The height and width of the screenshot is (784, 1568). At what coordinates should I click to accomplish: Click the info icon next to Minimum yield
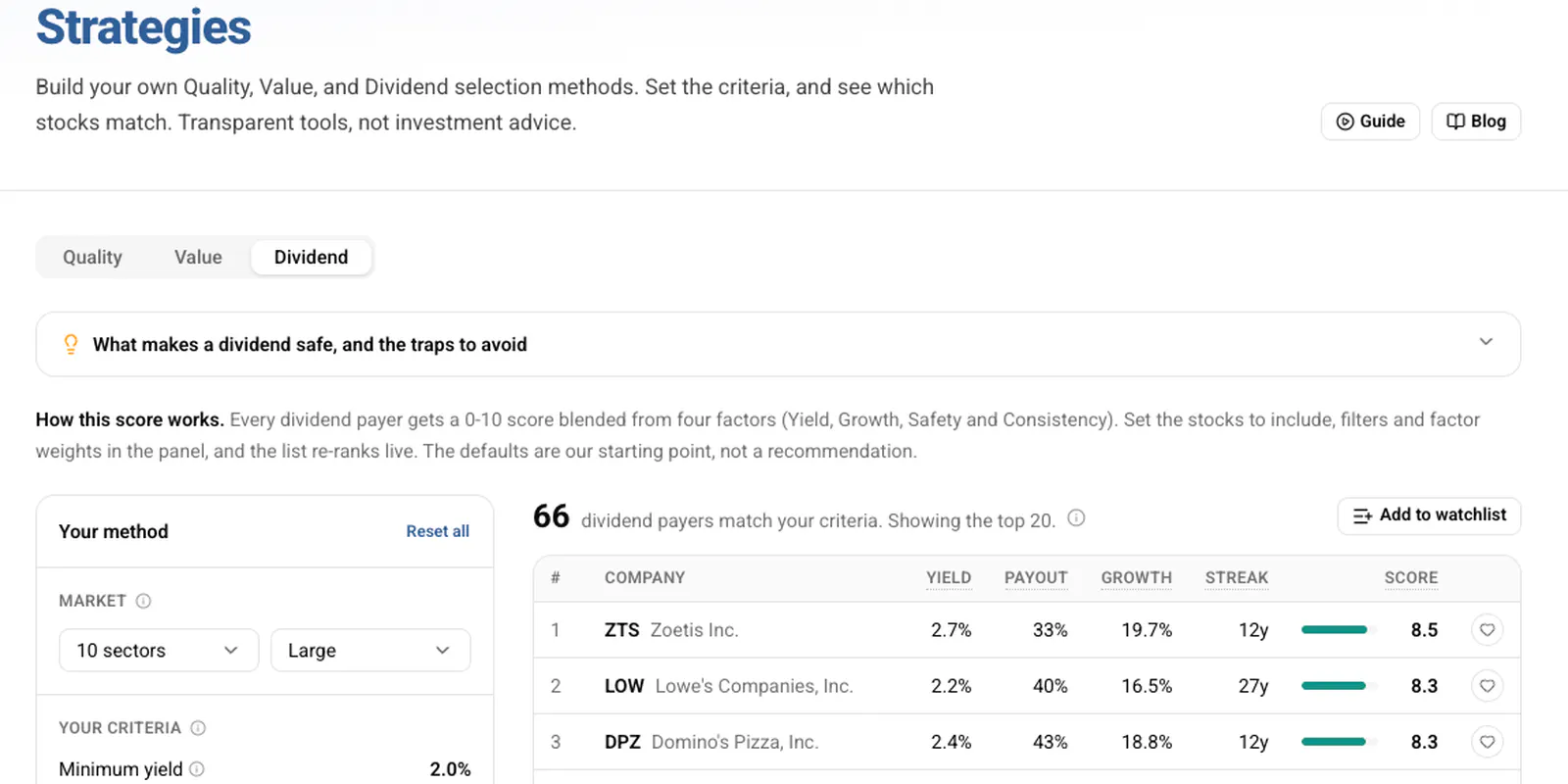pos(197,769)
